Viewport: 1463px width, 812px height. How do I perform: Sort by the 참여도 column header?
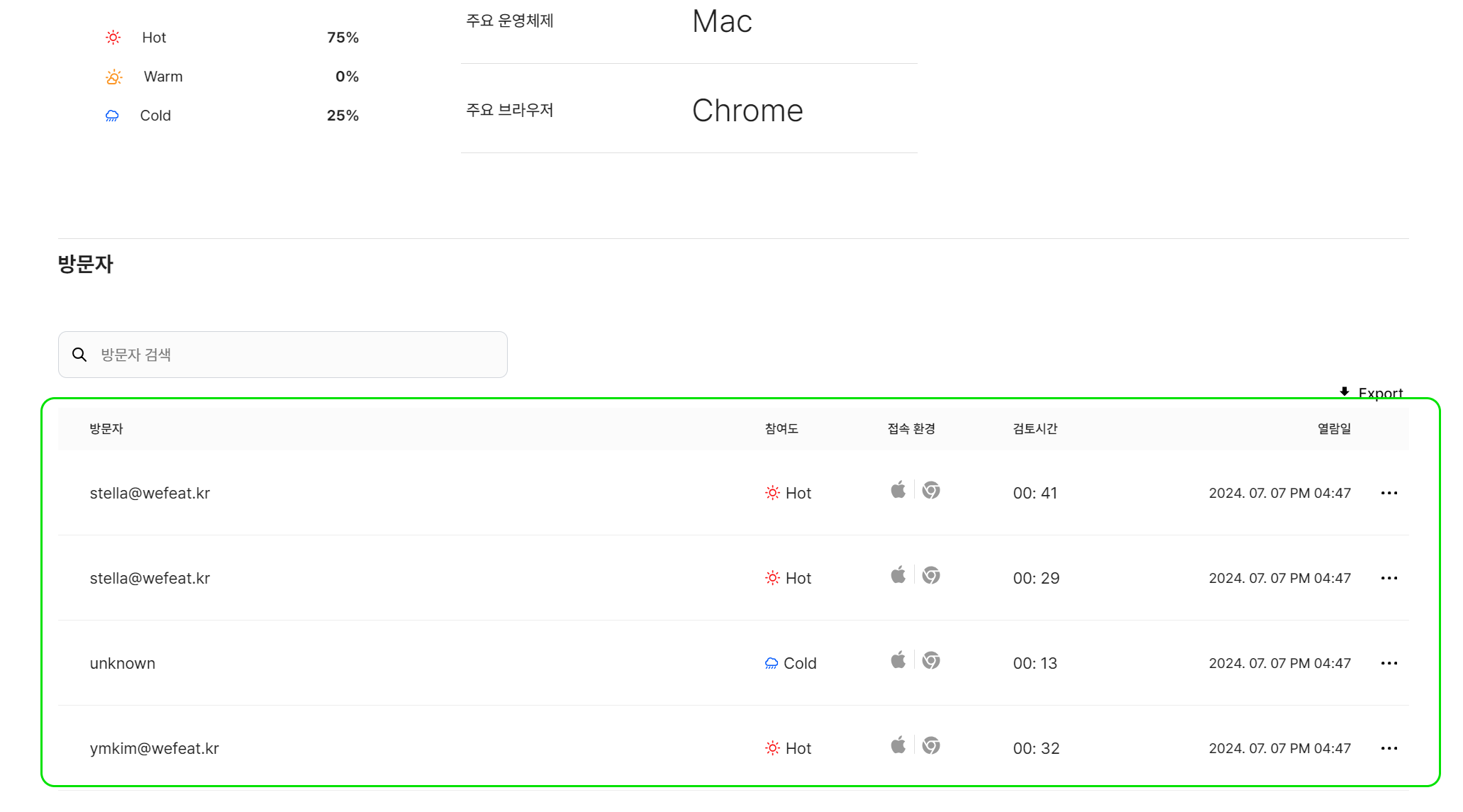point(781,428)
